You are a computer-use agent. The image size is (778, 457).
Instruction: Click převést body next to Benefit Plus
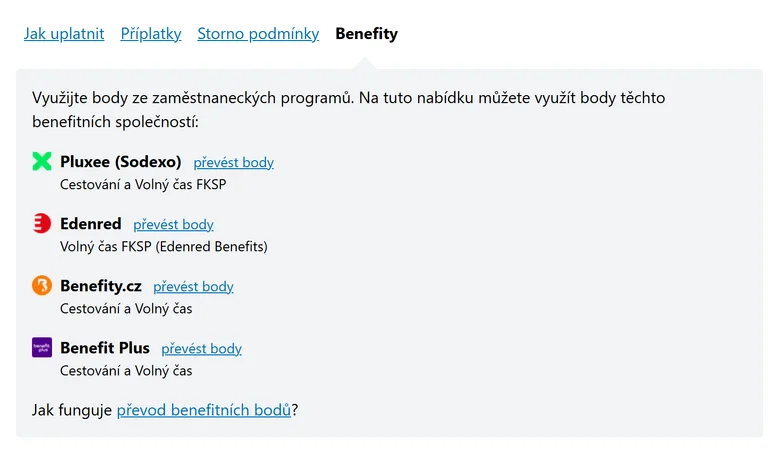201,349
